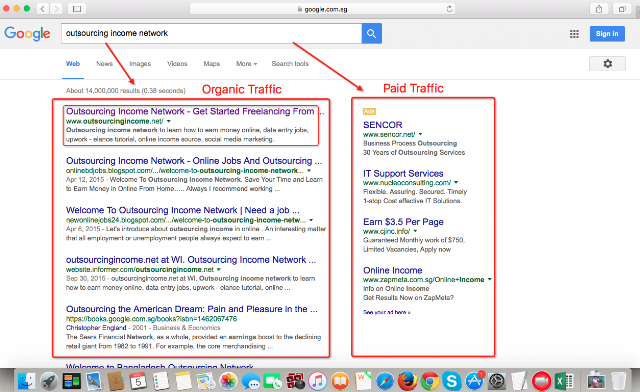Expand the More search menu
640x392 pixels.
[247, 64]
